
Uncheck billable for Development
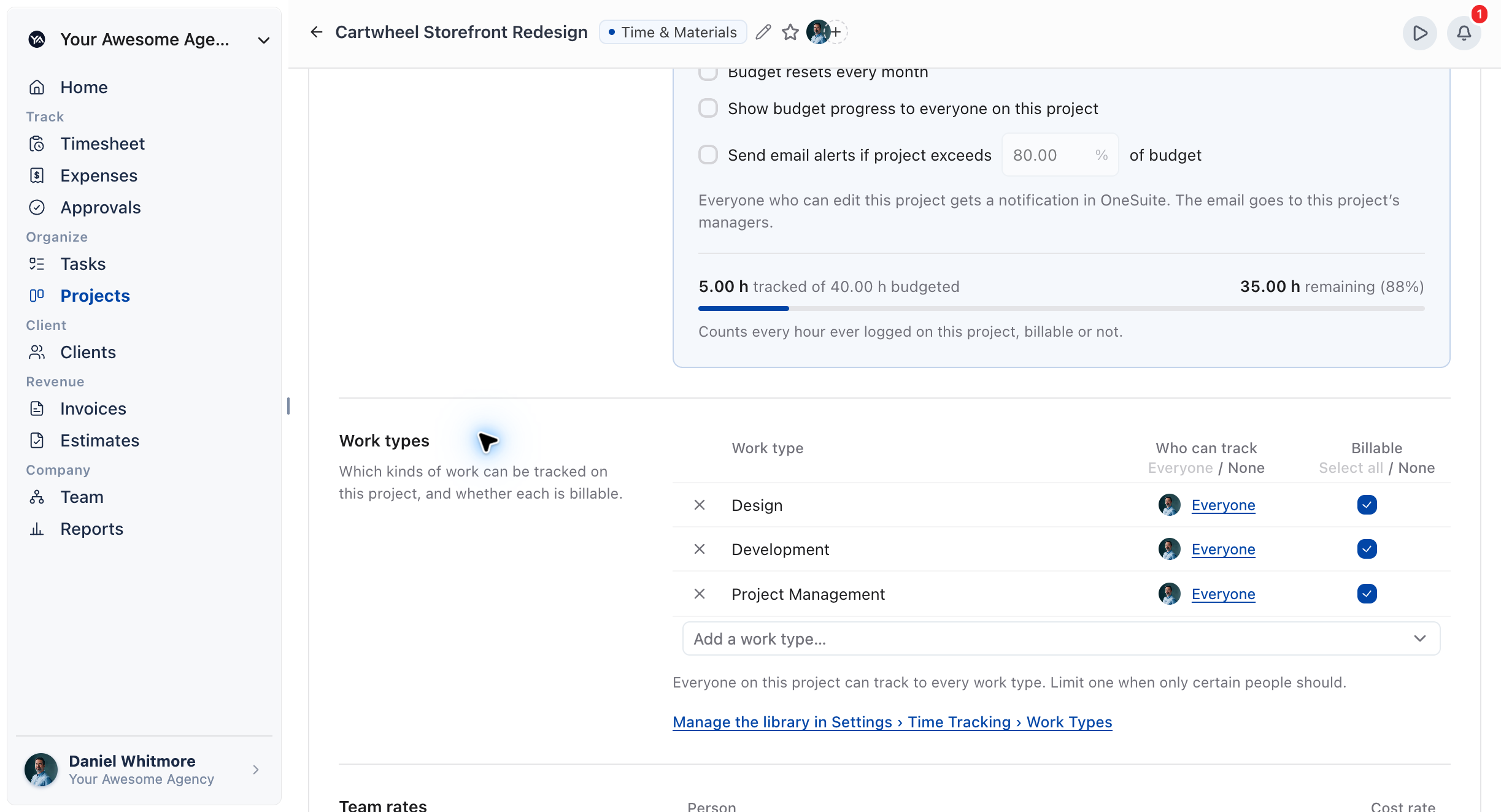click(x=1367, y=549)
